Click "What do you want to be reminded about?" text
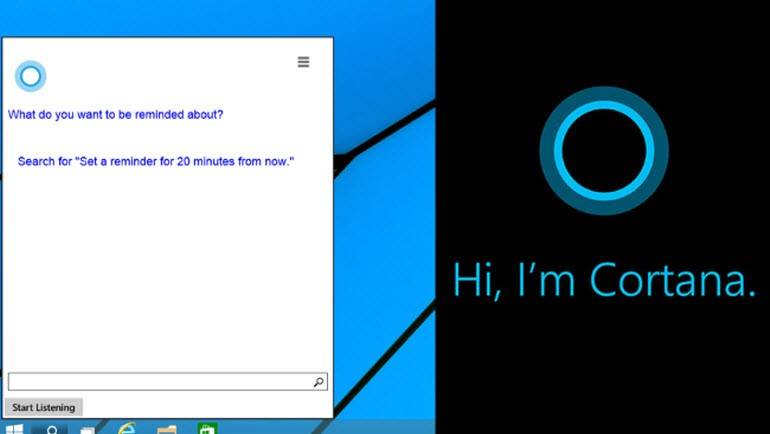 [115, 114]
